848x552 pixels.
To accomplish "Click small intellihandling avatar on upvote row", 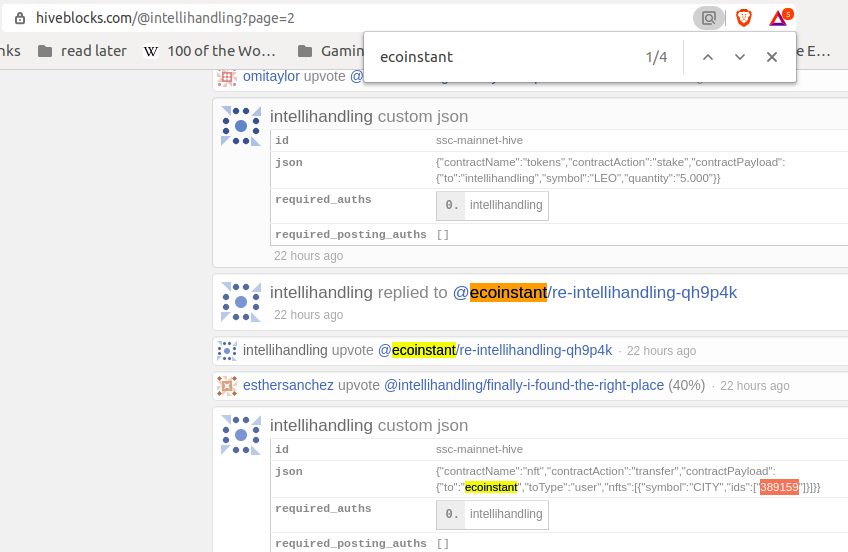I will point(227,350).
